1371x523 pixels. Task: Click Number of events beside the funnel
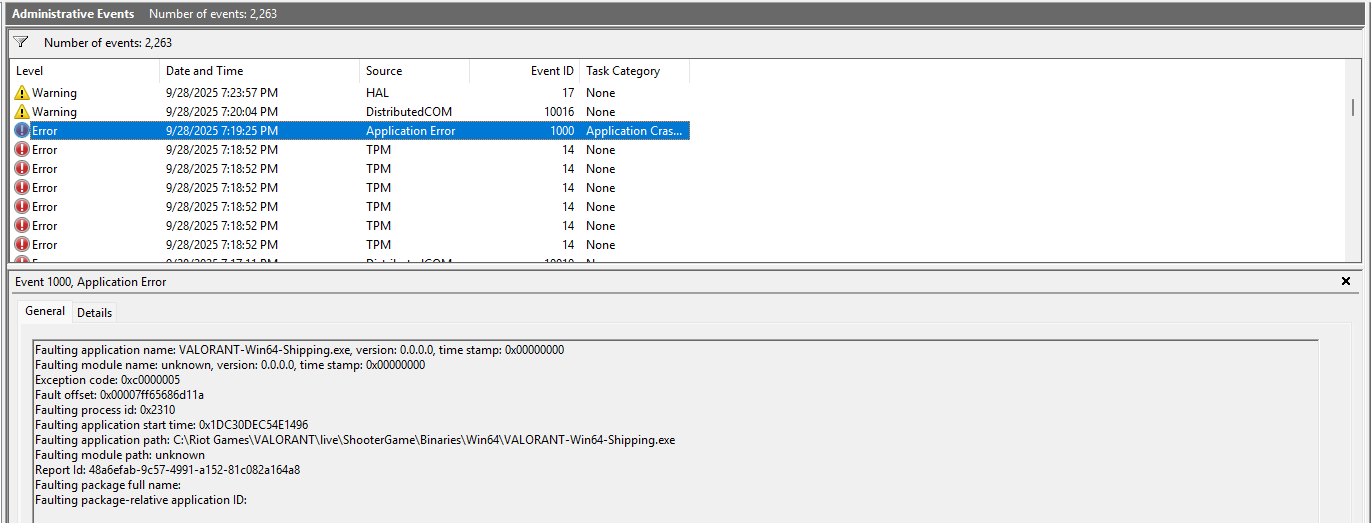(108, 43)
